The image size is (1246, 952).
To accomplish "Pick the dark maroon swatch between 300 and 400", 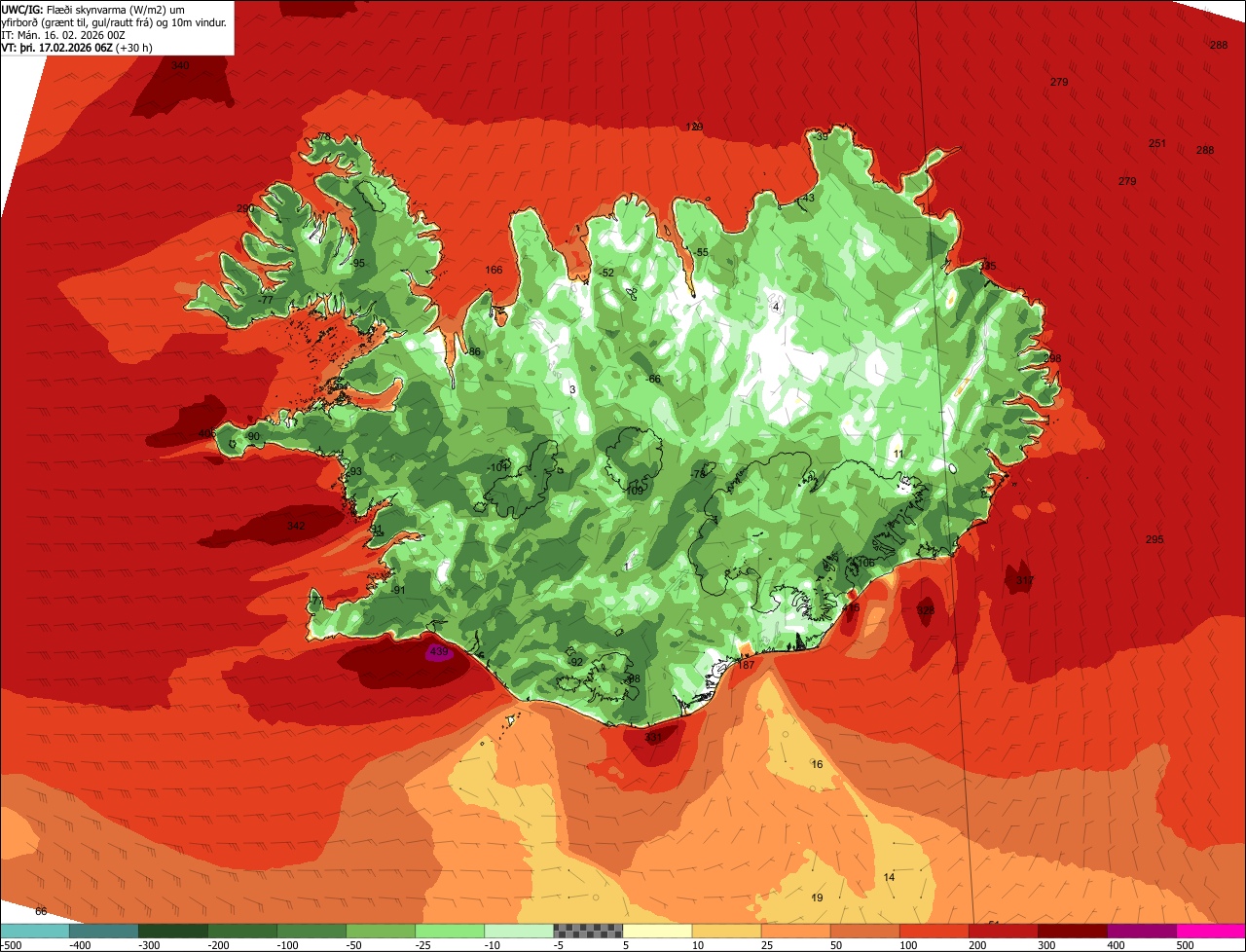I will (1073, 931).
